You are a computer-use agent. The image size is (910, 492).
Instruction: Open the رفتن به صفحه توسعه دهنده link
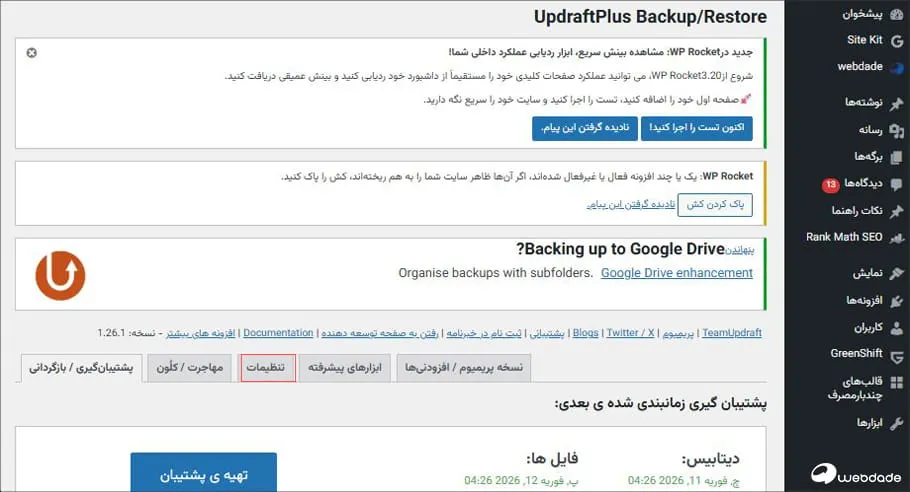coord(380,334)
